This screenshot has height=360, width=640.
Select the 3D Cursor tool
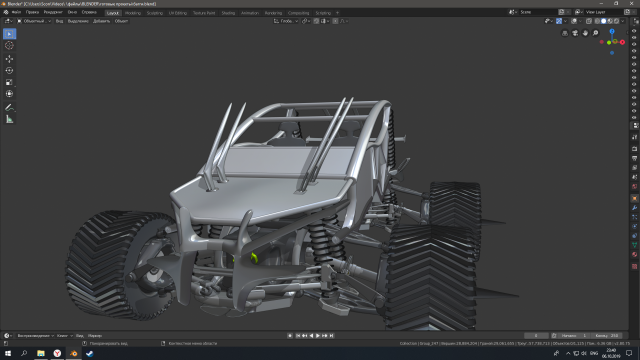(9, 46)
